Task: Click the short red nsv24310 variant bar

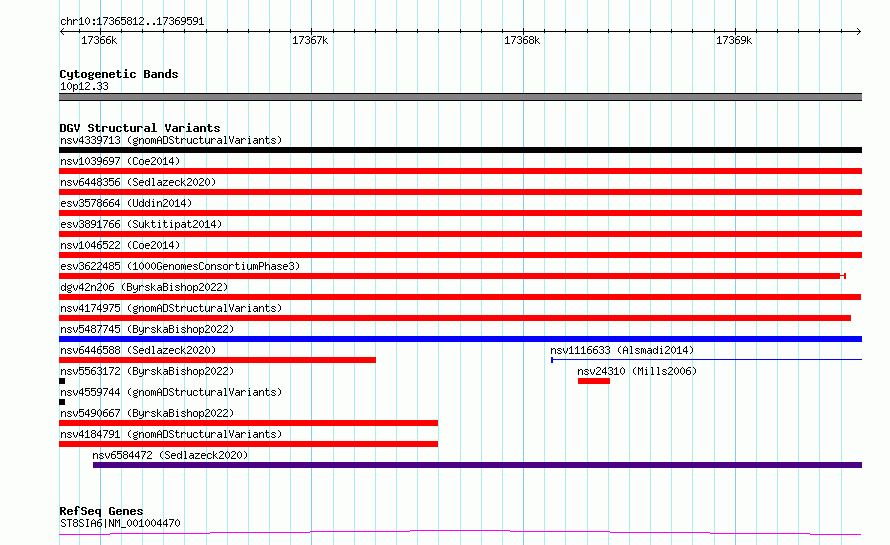Action: [594, 381]
